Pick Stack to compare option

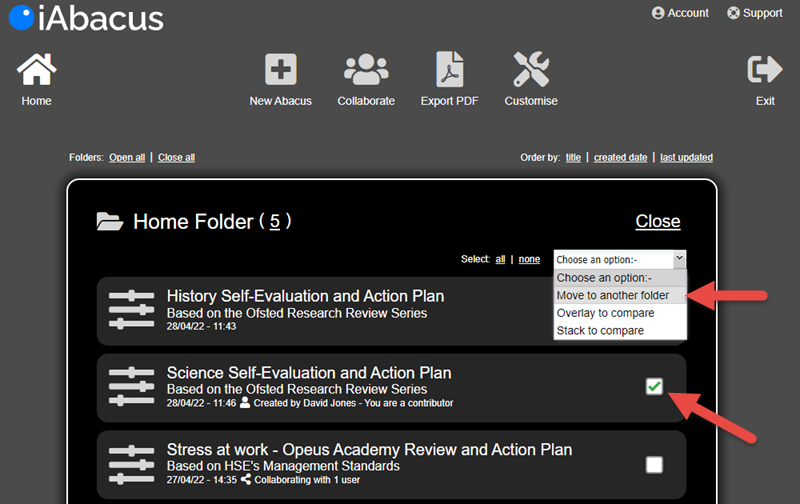601,330
